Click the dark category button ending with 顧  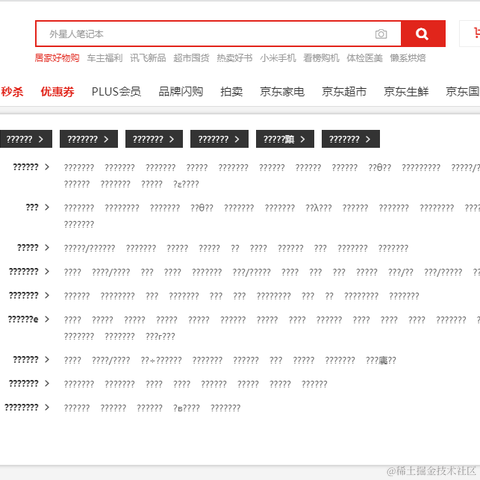(x=285, y=139)
